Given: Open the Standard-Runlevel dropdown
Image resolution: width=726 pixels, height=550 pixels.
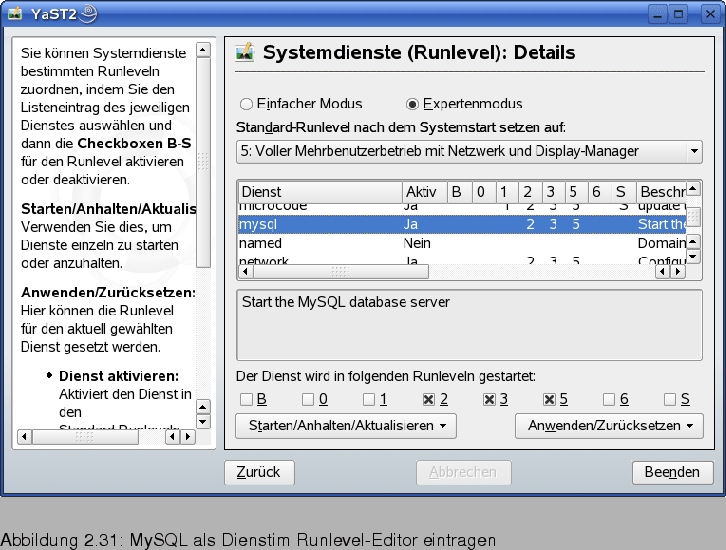Looking at the screenshot, I should coord(469,151).
